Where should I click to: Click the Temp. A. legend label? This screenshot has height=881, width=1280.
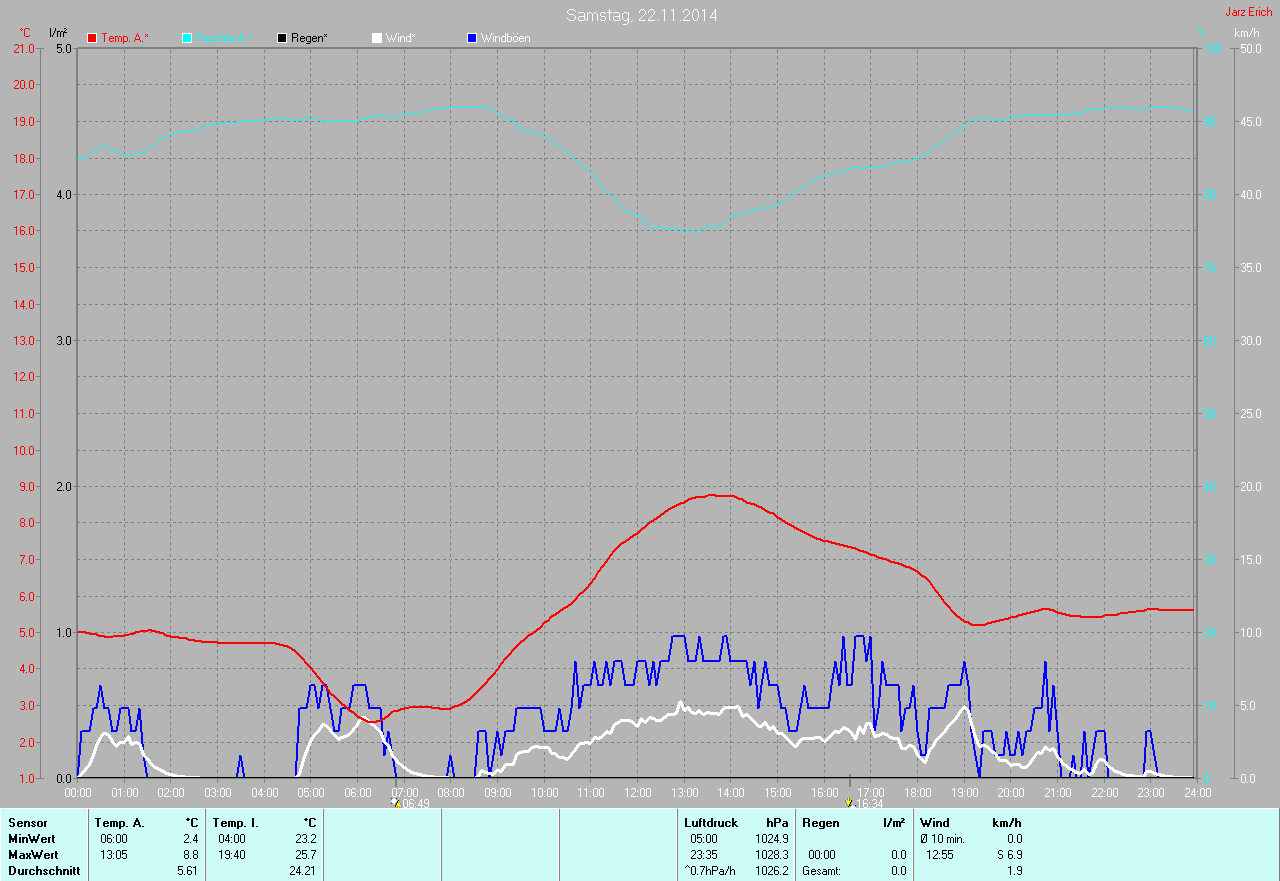pyautogui.click(x=125, y=38)
